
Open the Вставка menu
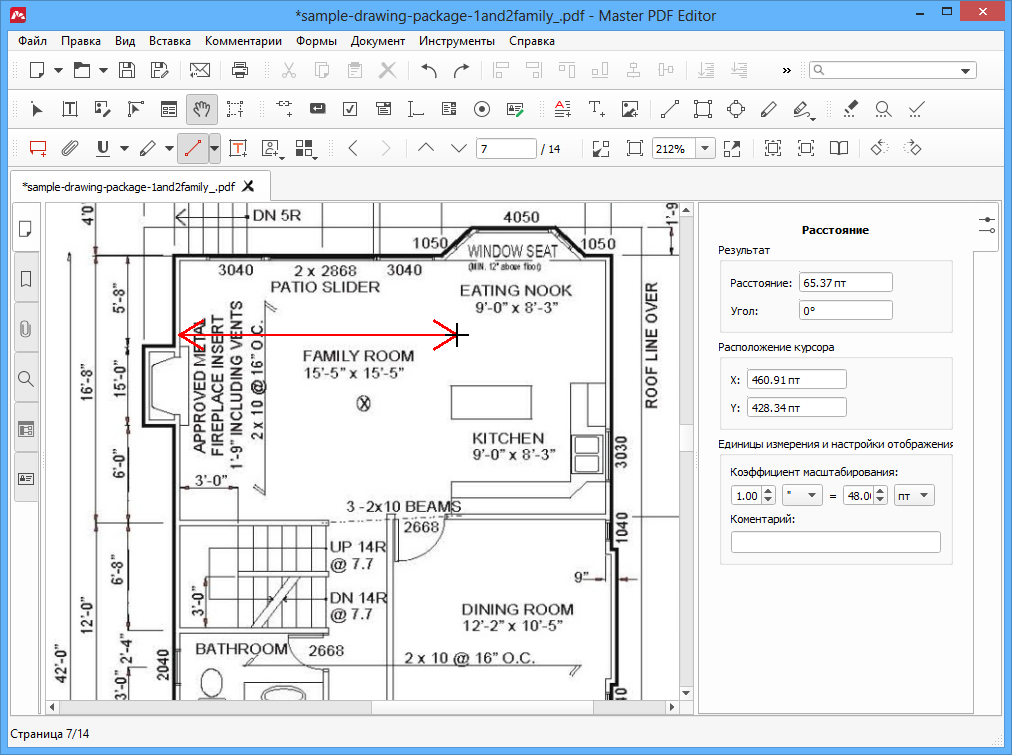[170, 41]
